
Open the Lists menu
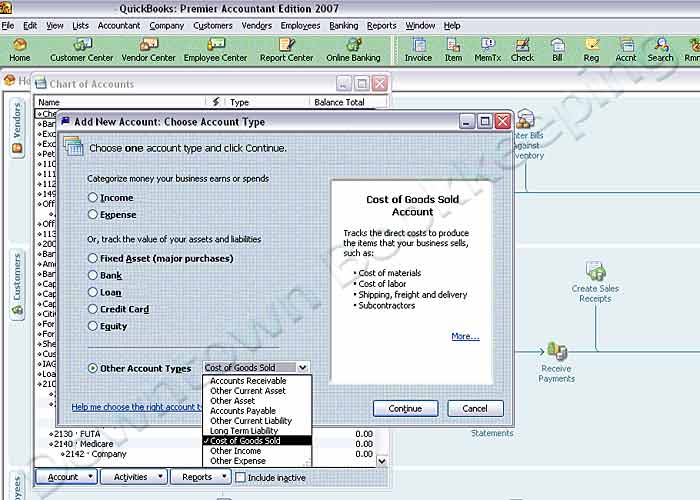tap(80, 25)
